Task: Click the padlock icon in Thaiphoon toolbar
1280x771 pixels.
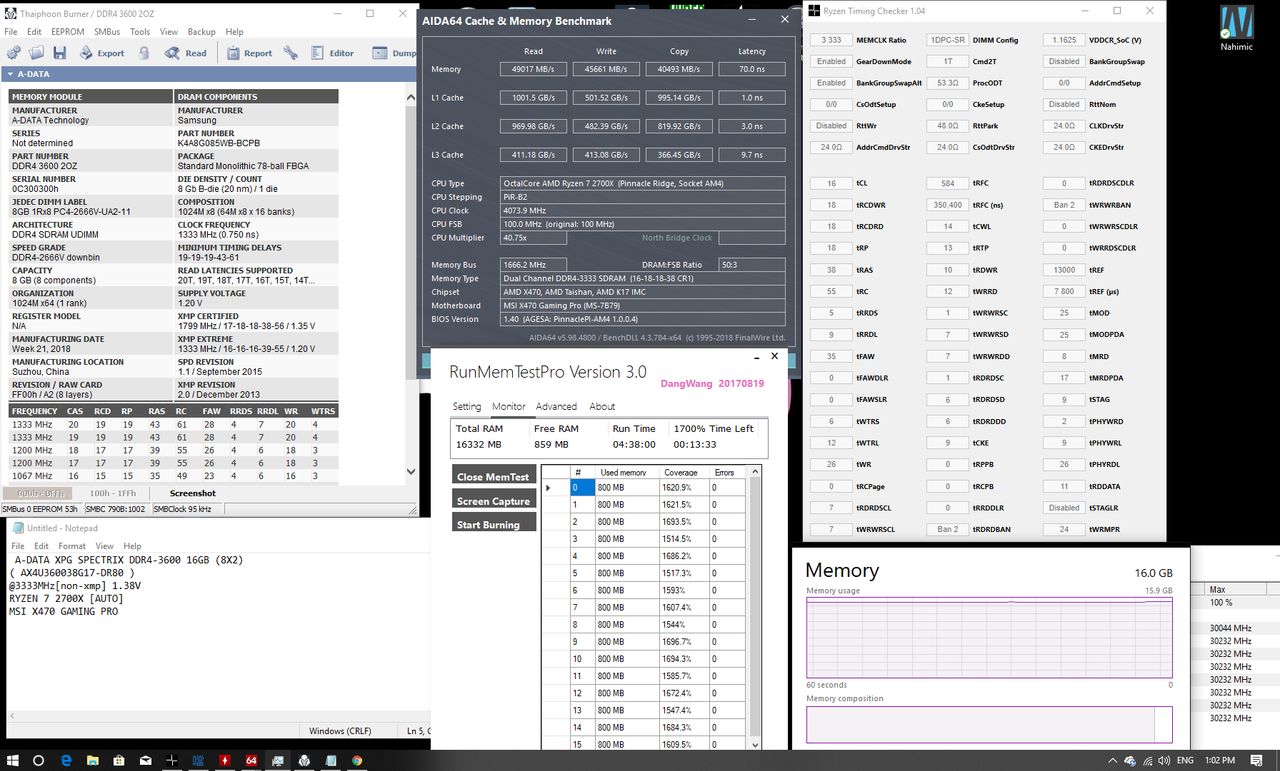Action: (143, 53)
